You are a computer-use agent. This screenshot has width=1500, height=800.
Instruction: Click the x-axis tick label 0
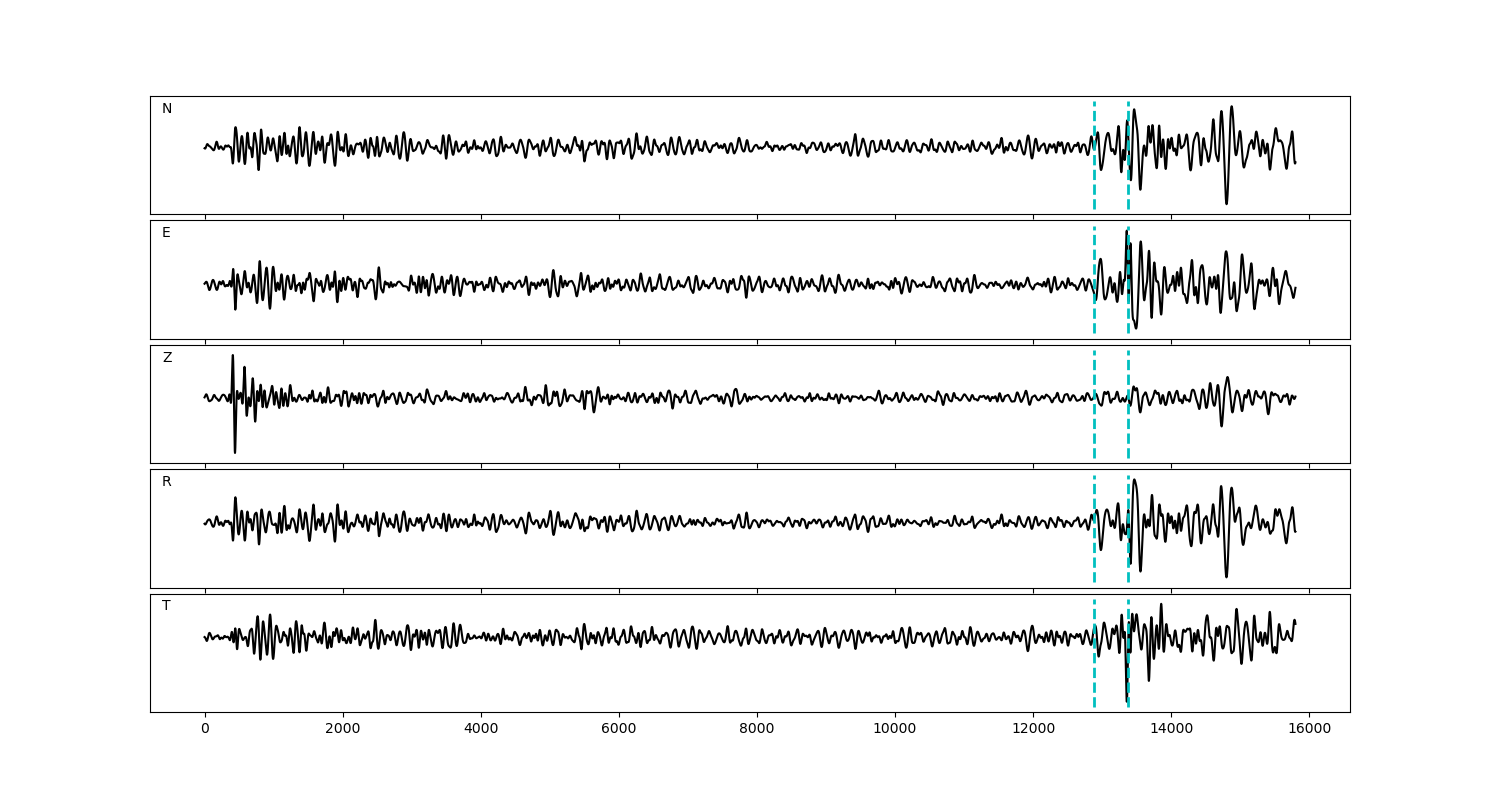point(205,729)
